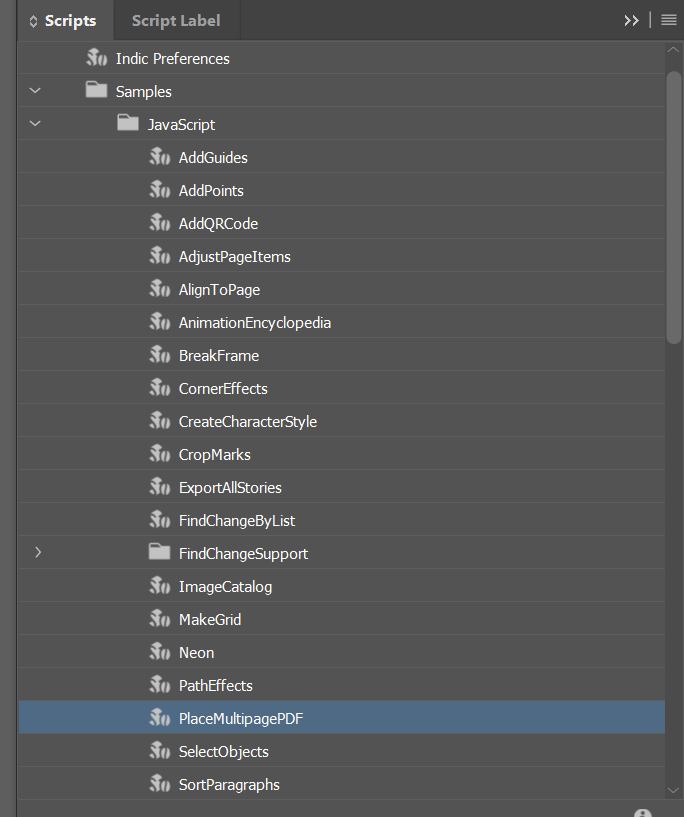Screen dimensions: 684x817
Task: Click the AddQRCode script icon
Action: [160, 223]
